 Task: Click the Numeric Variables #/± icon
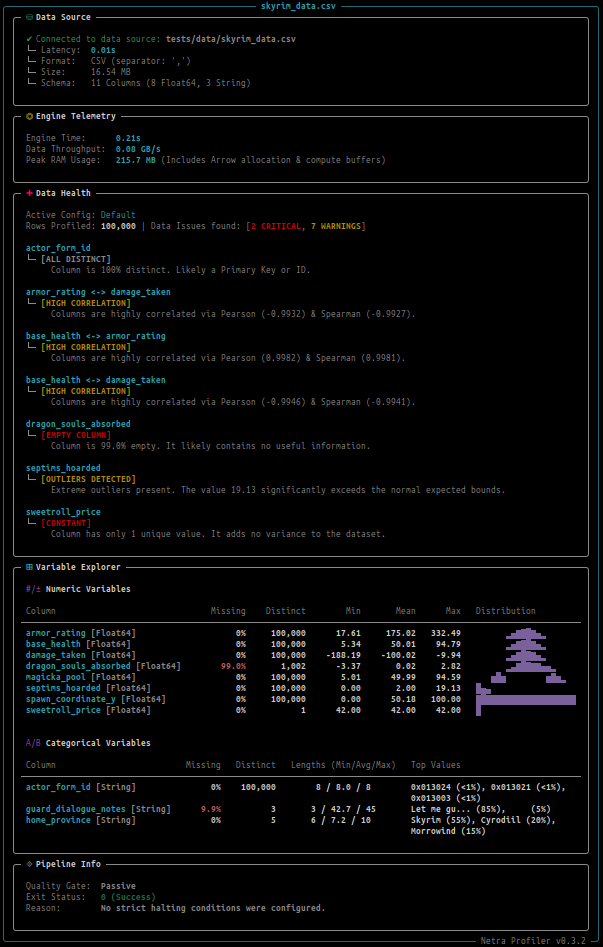click(x=33, y=589)
